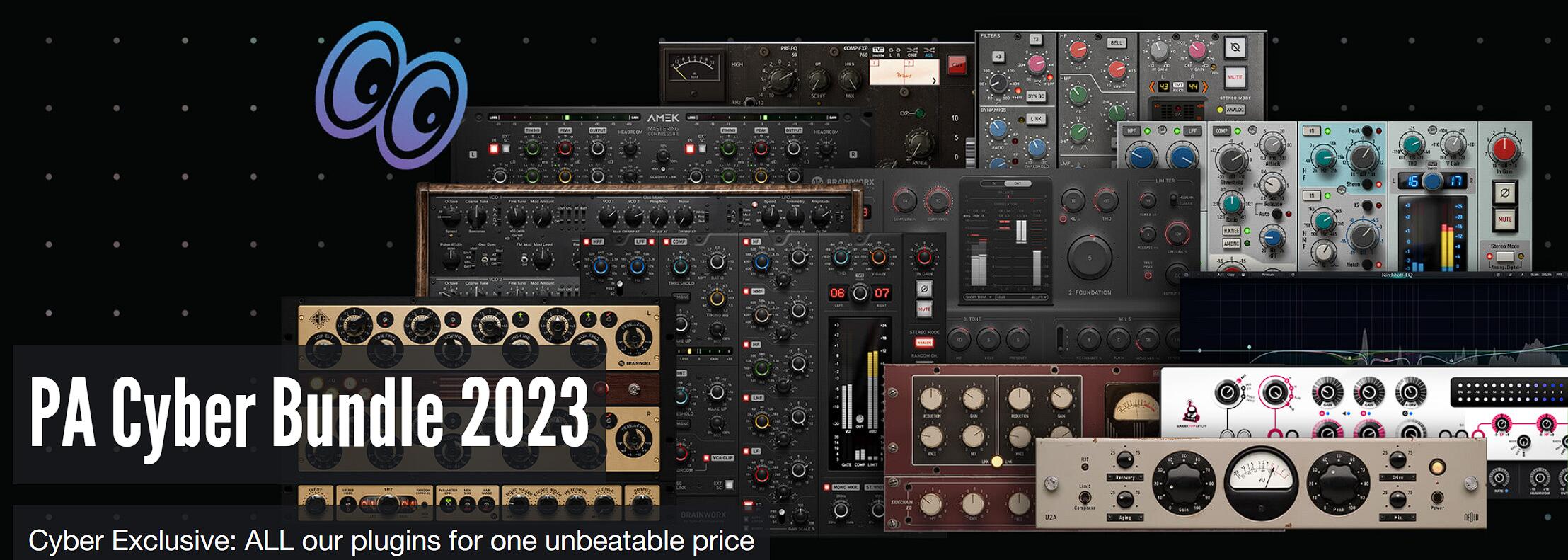This screenshot has height=560, width=1568.
Task: Click the orange right arrow beside channel 44
Action: 1206,86
